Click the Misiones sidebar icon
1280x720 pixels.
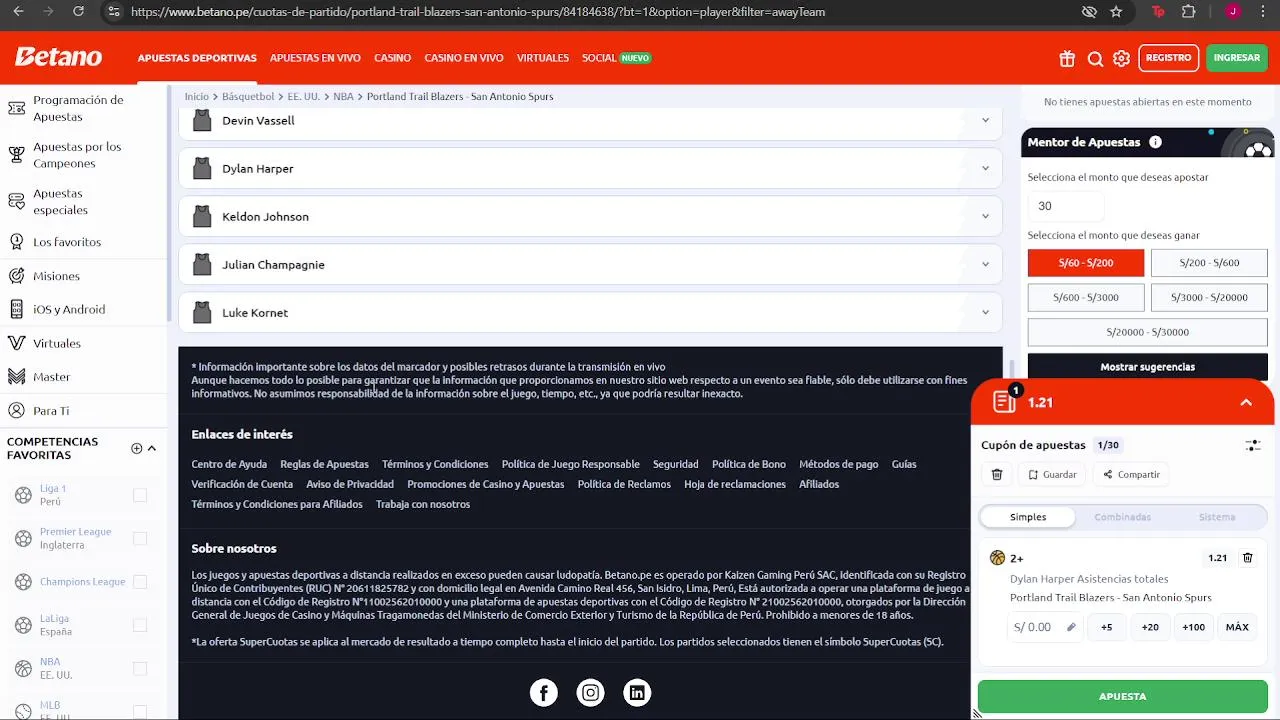point(16,276)
